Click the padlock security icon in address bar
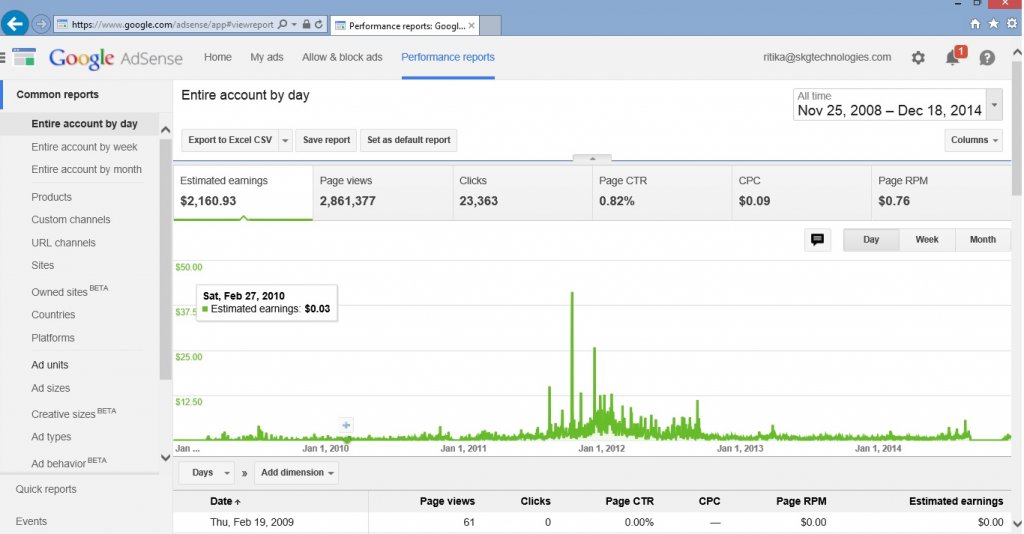 [306, 24]
